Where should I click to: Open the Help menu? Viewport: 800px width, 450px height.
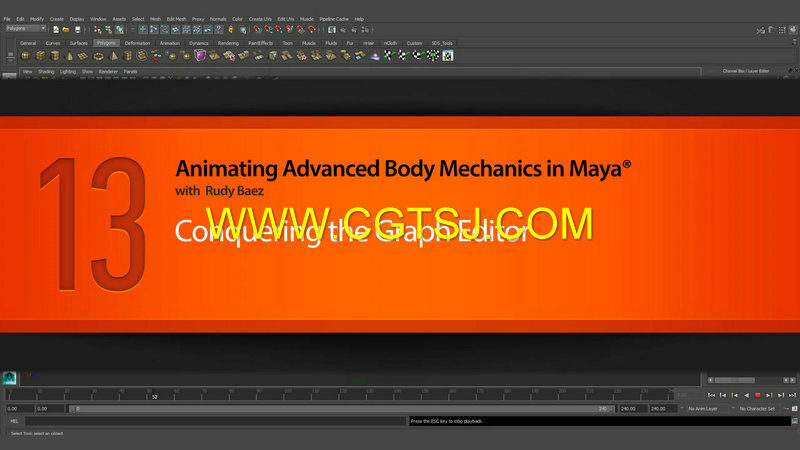tap(359, 19)
